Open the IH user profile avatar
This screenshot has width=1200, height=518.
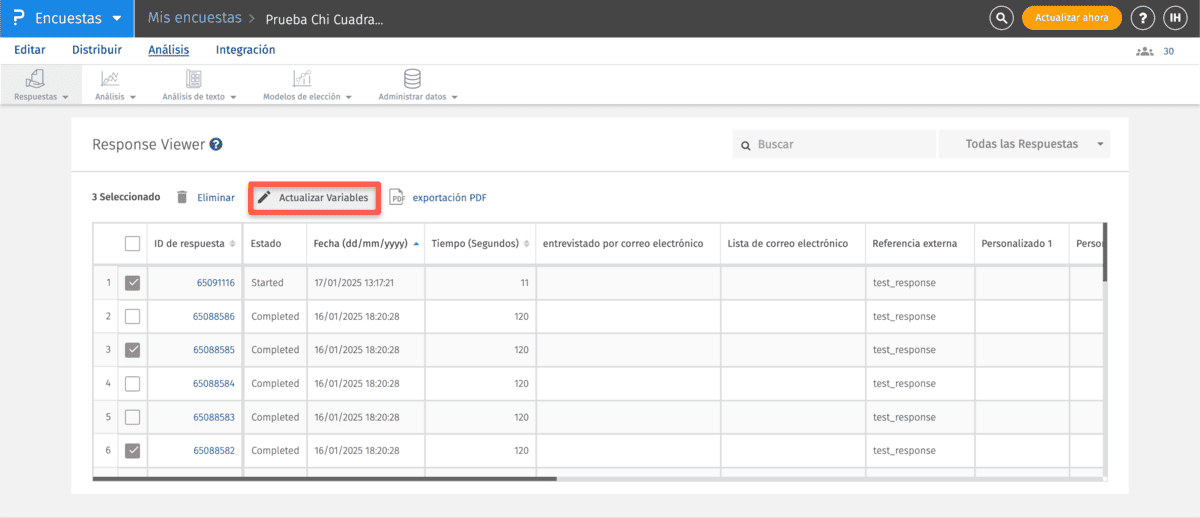[1173, 18]
